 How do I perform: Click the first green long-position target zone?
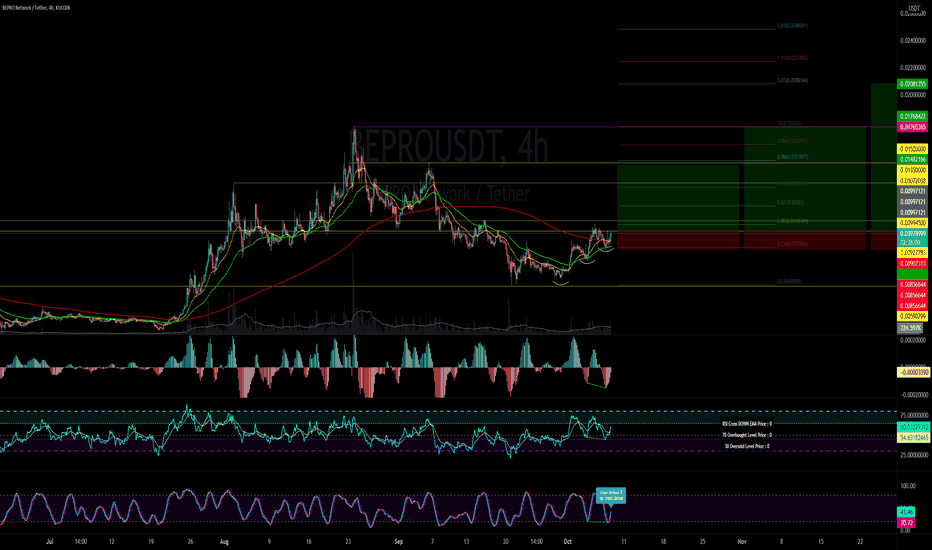coord(678,199)
